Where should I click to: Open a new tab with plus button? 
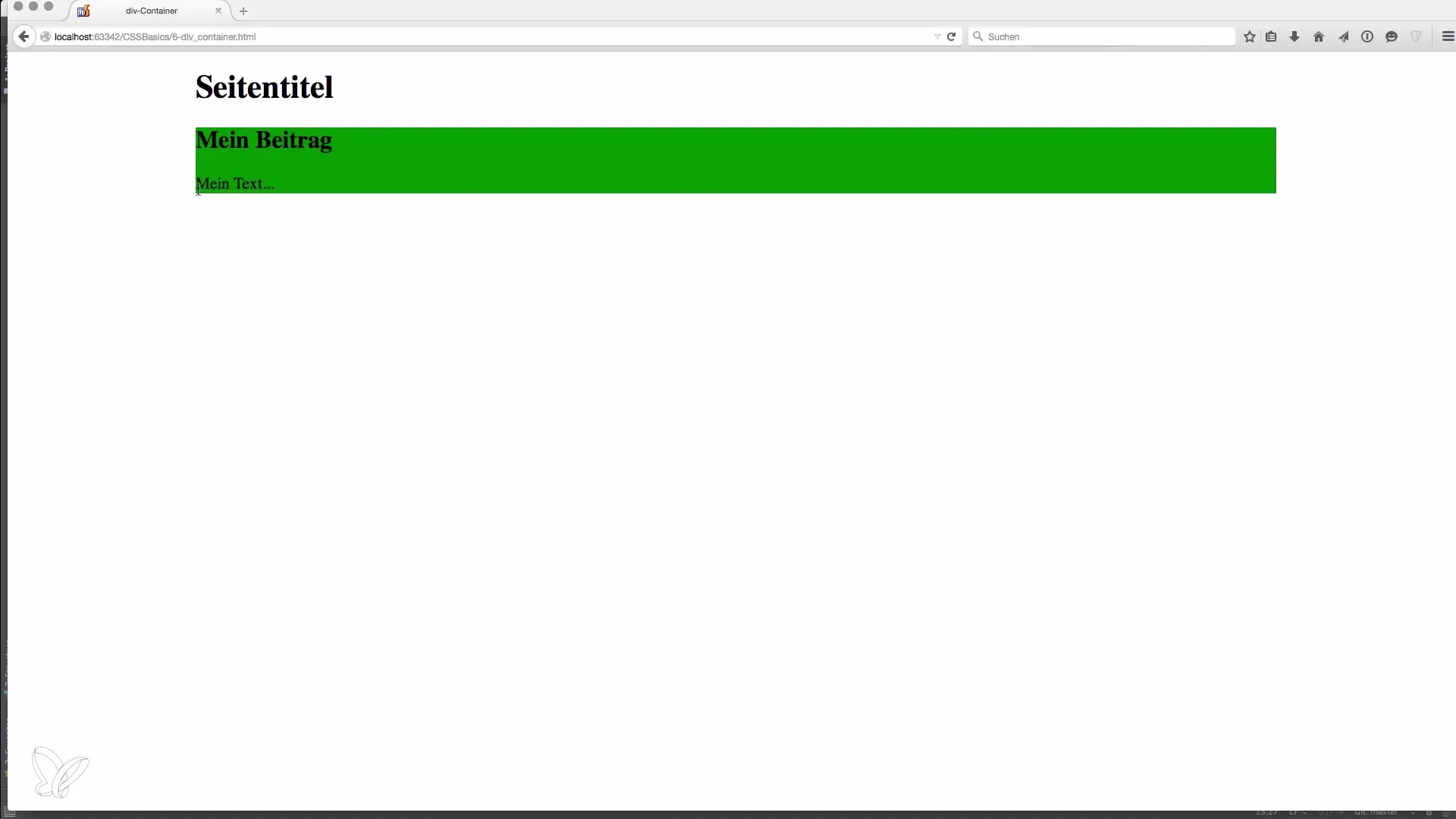(x=243, y=11)
